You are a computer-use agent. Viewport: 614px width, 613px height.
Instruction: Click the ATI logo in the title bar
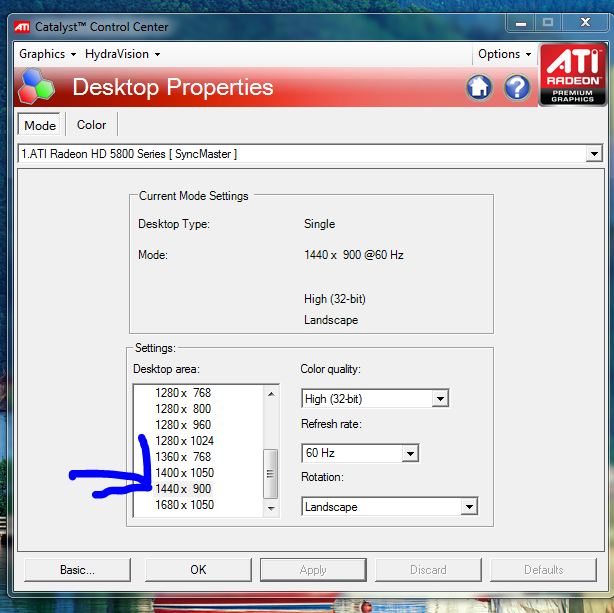click(x=22, y=27)
